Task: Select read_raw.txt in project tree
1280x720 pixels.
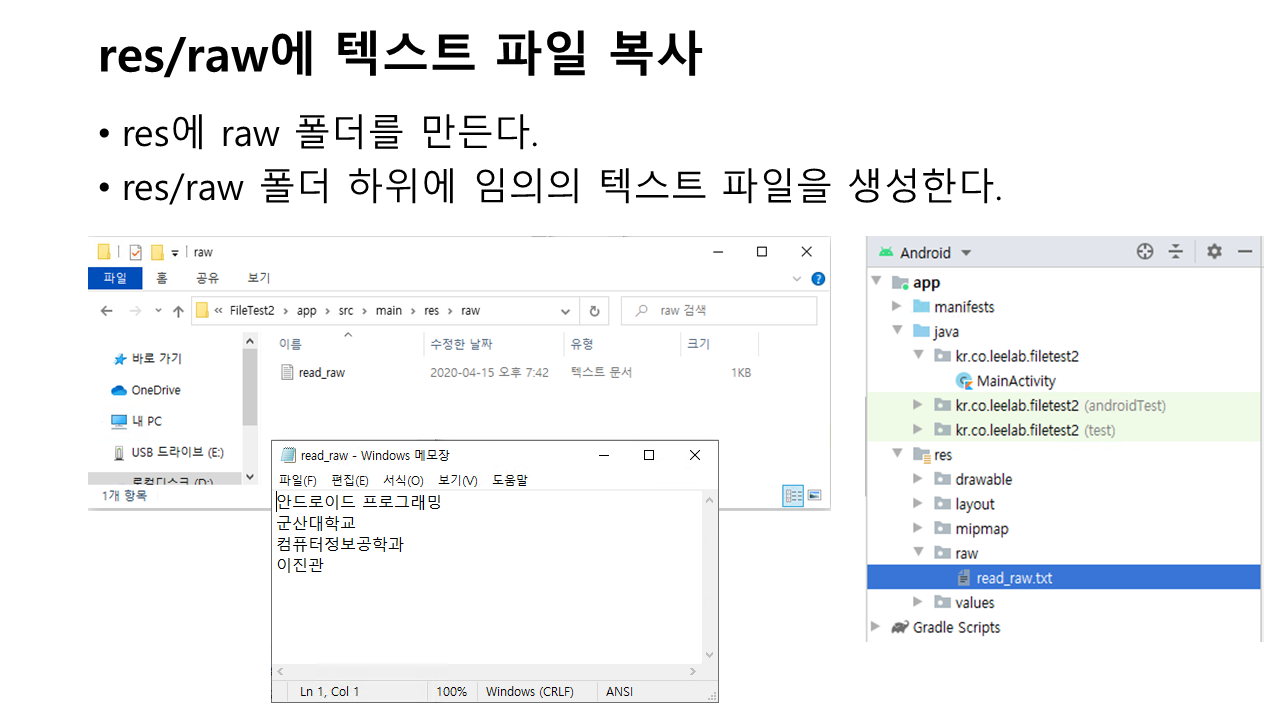Action: [1013, 578]
